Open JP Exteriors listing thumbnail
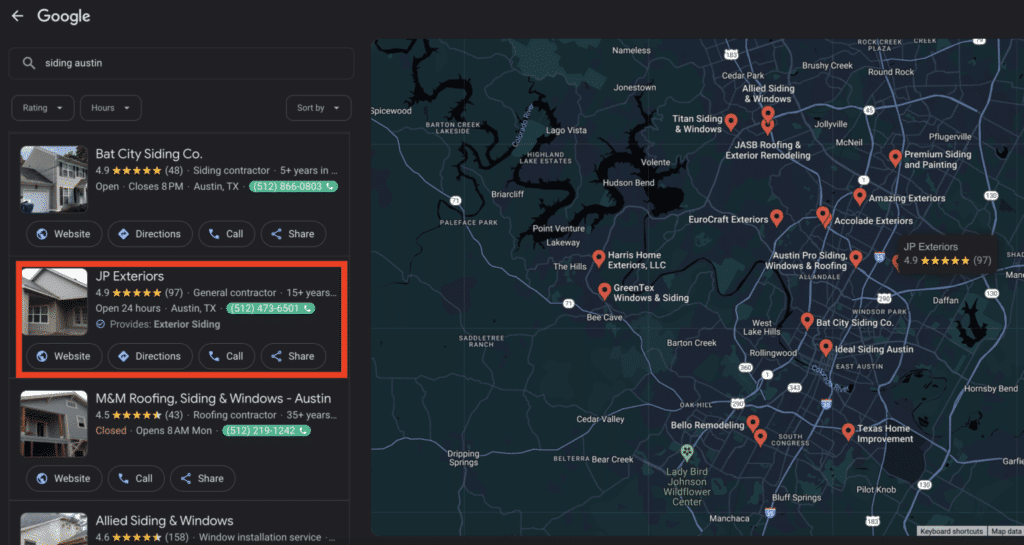This screenshot has width=1024, height=545. (54, 302)
